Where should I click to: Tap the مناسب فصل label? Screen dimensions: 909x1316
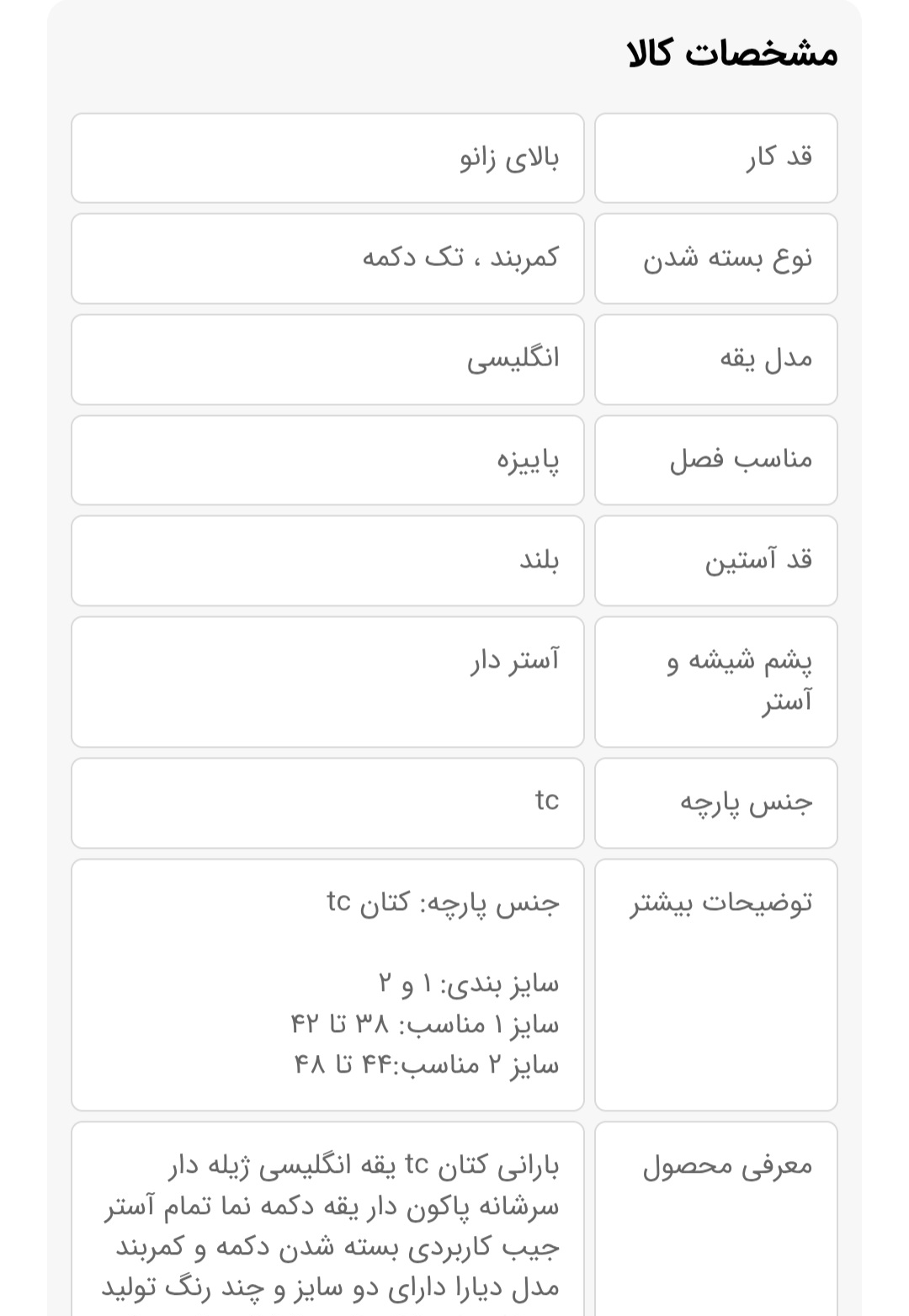741,460
